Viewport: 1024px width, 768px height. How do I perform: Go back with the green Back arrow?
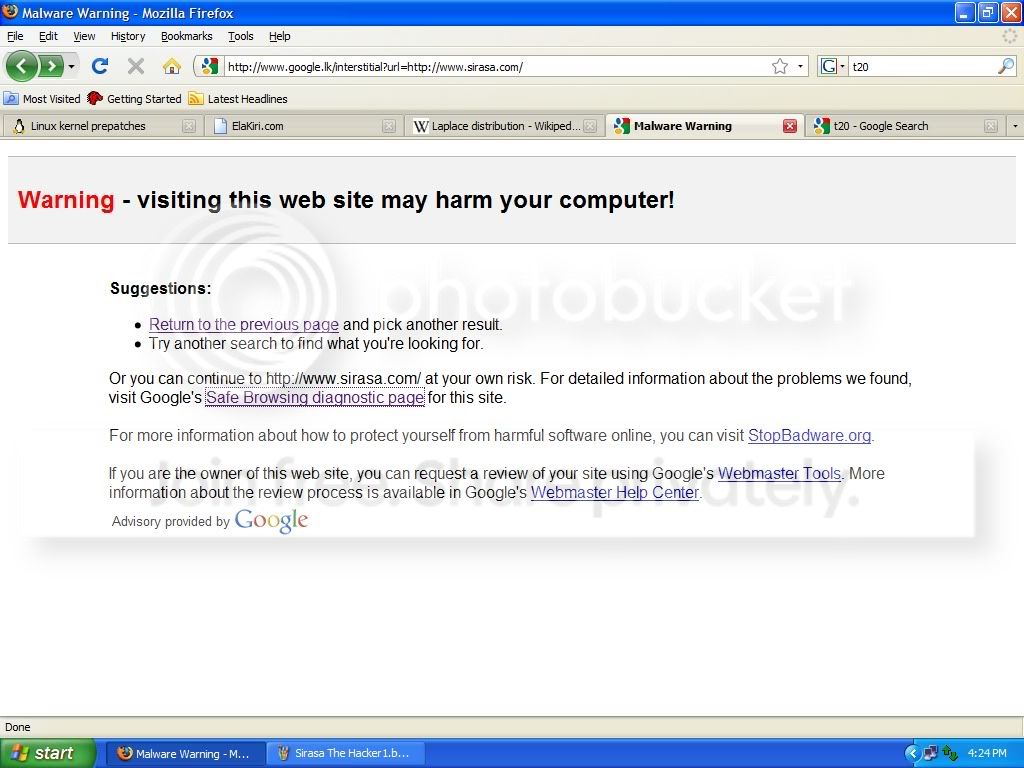[x=21, y=66]
